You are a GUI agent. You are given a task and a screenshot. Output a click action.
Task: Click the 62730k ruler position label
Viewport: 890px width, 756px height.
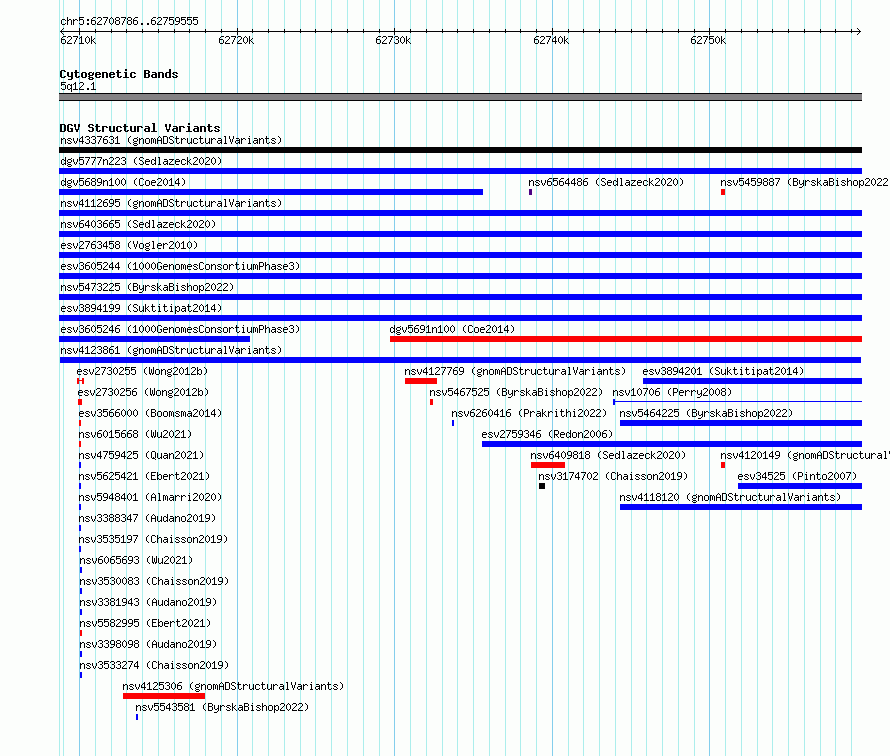pos(393,40)
